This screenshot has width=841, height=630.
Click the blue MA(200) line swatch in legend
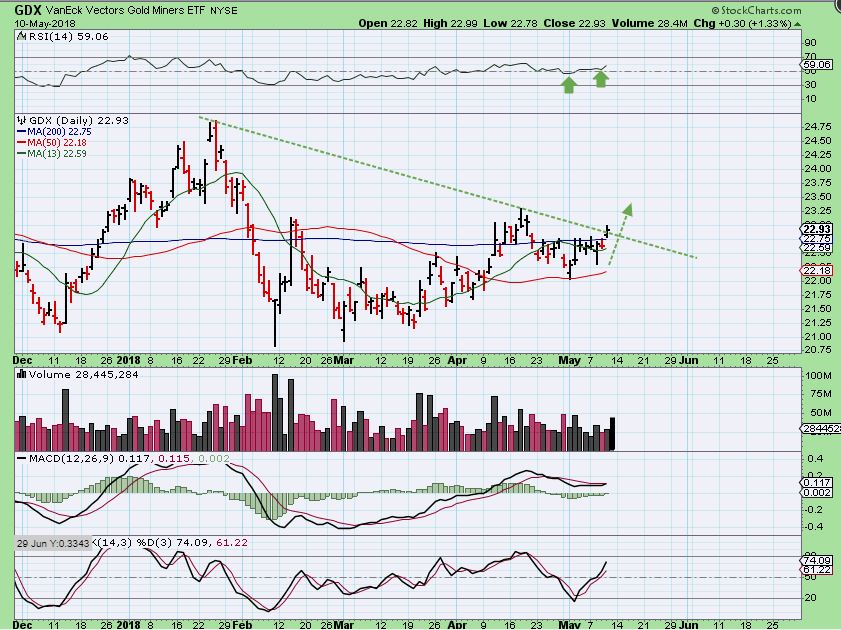[x=22, y=132]
